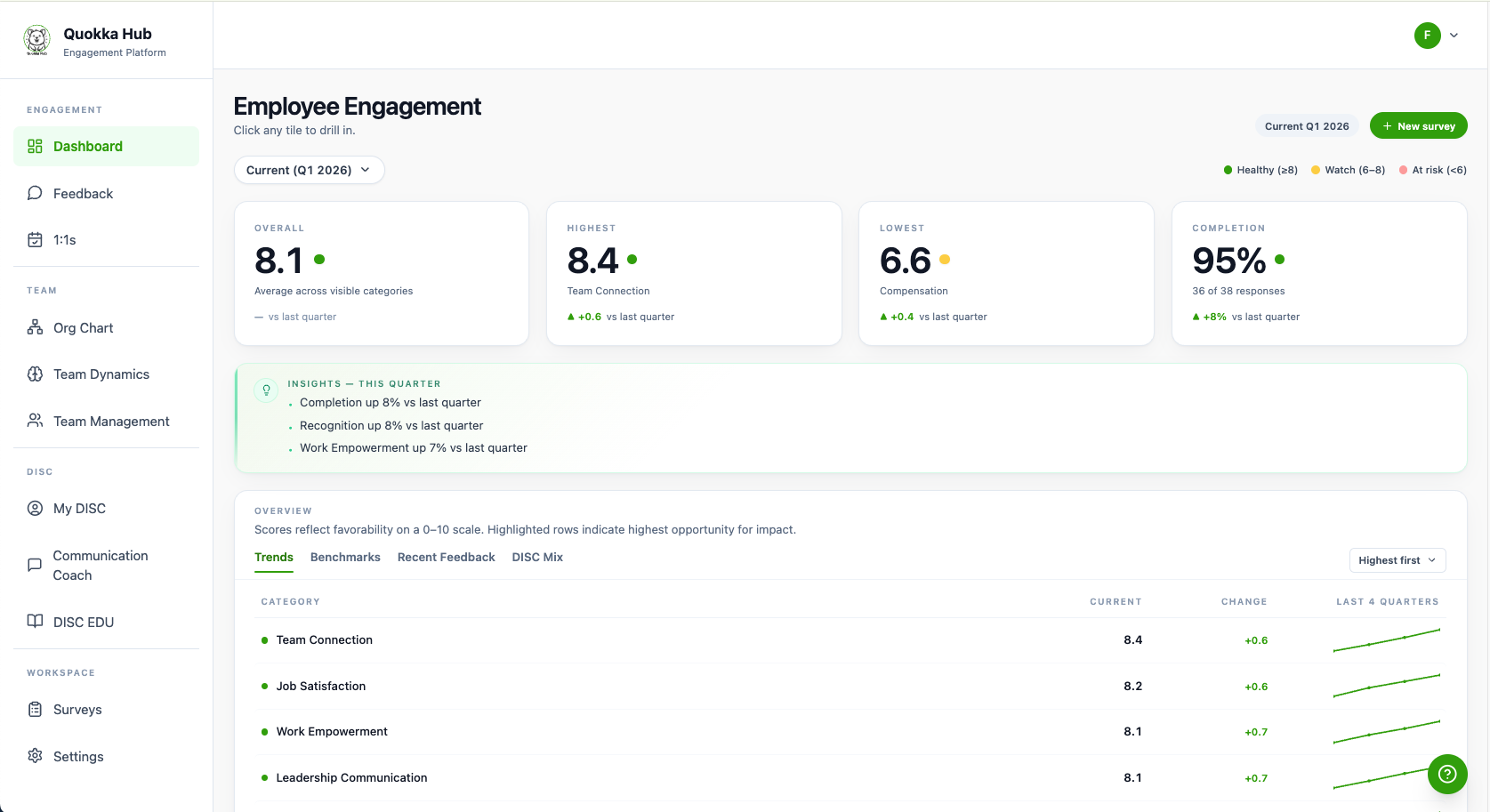Switch to the Benchmarks tab
This screenshot has height=812, width=1490.
point(345,557)
